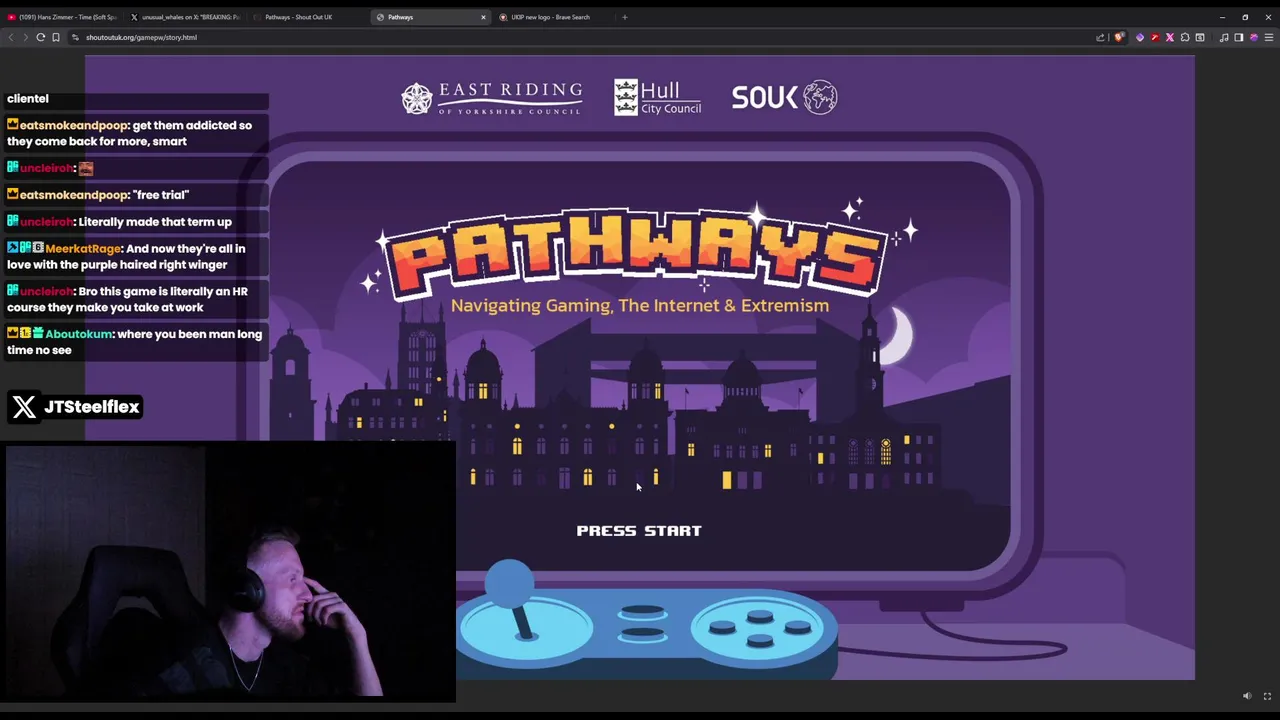Open the extensions puzzle menu
The image size is (1280, 720).
[1185, 37]
